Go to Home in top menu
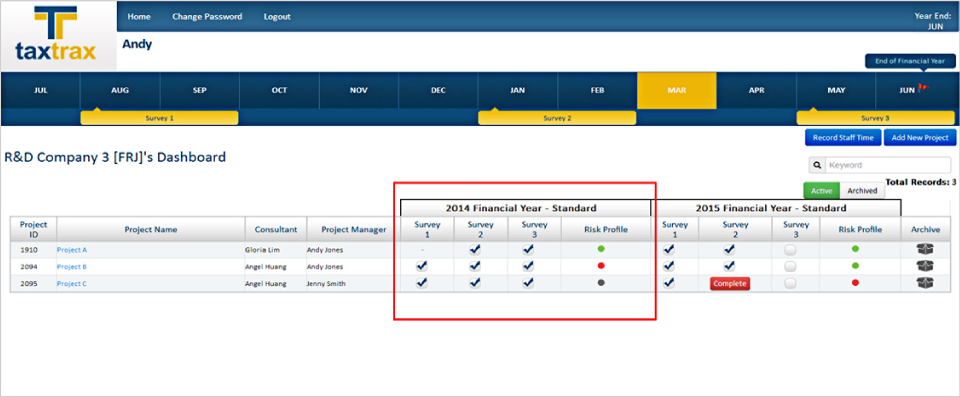 tap(139, 17)
